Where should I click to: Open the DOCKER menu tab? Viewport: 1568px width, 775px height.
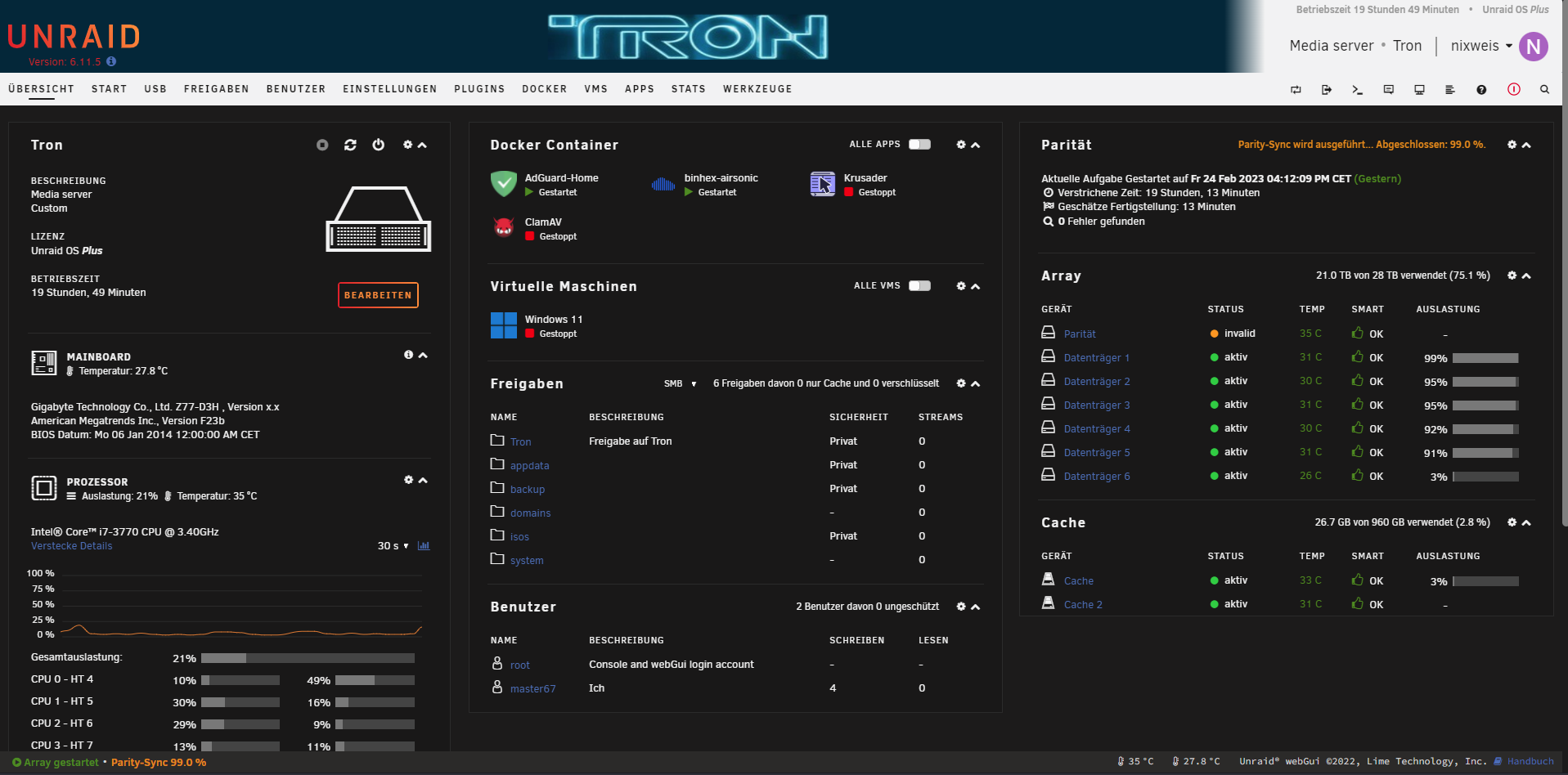pyautogui.click(x=545, y=89)
